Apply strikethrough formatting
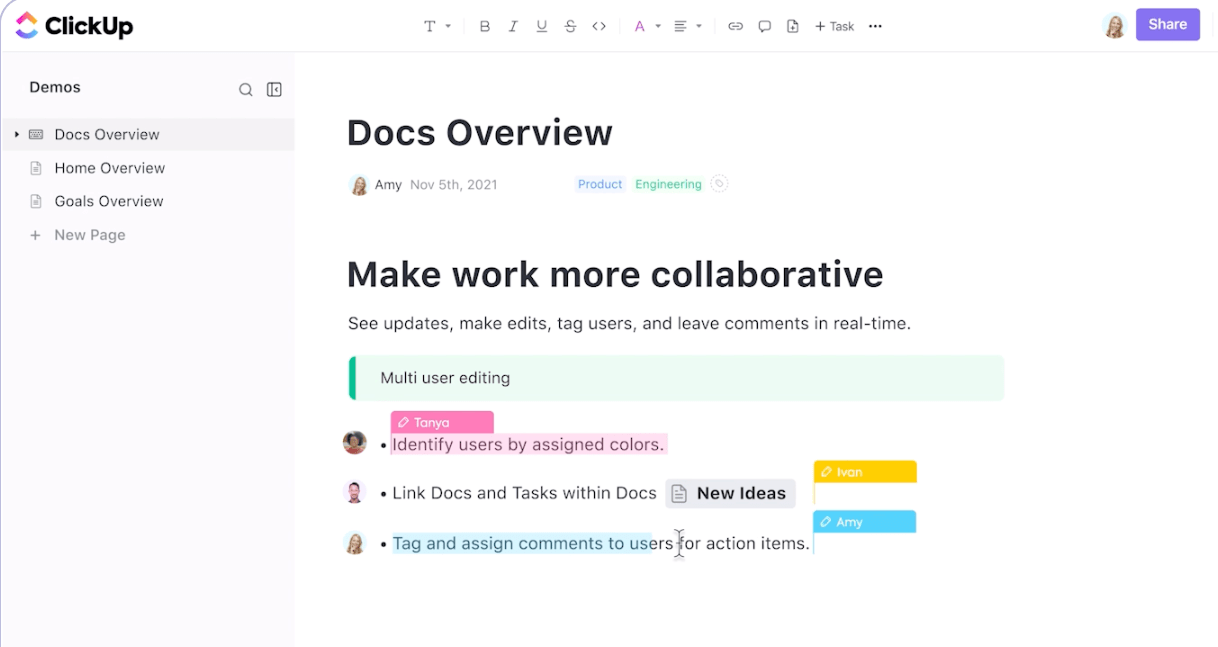This screenshot has height=647, width=1218. tap(570, 26)
